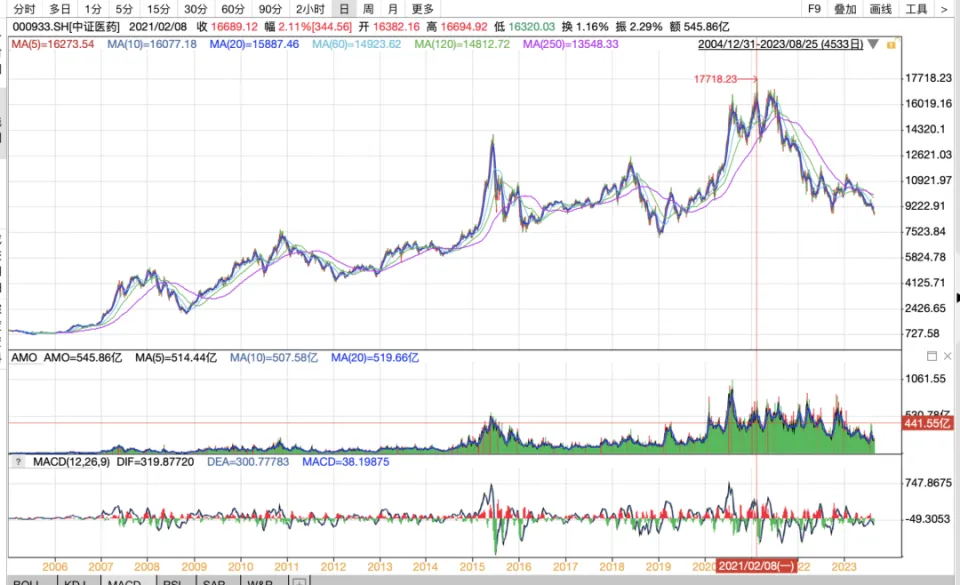Expand the date range dropdown triangle
The height and width of the screenshot is (585, 960).
(874, 45)
